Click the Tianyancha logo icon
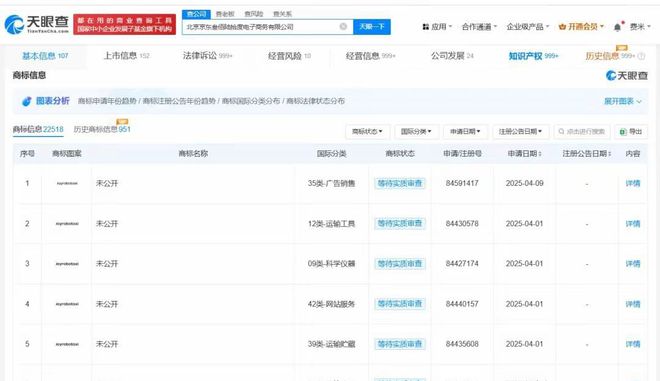 14,24
